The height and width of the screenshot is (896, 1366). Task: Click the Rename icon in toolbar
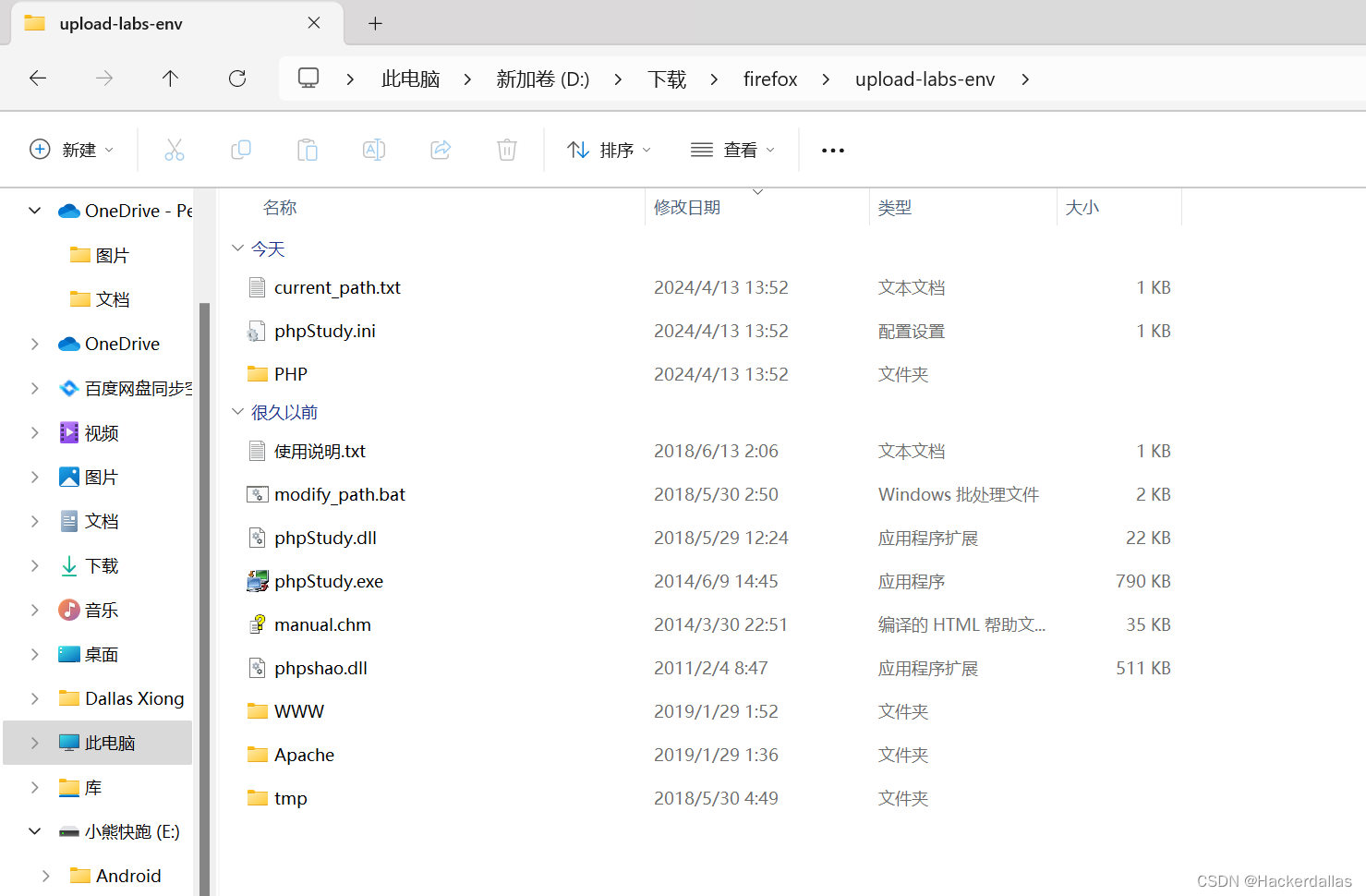[x=373, y=150]
